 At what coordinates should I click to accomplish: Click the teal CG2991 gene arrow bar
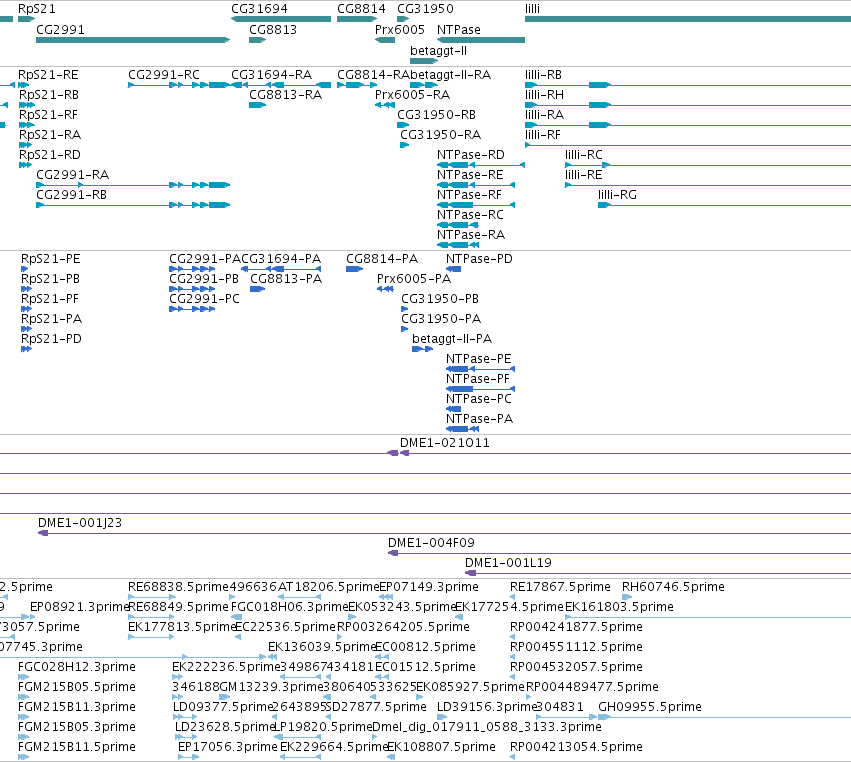click(x=133, y=40)
